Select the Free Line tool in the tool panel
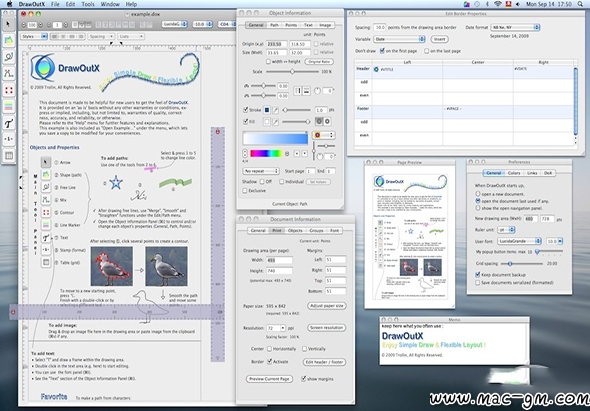The image size is (590, 411). point(9,57)
